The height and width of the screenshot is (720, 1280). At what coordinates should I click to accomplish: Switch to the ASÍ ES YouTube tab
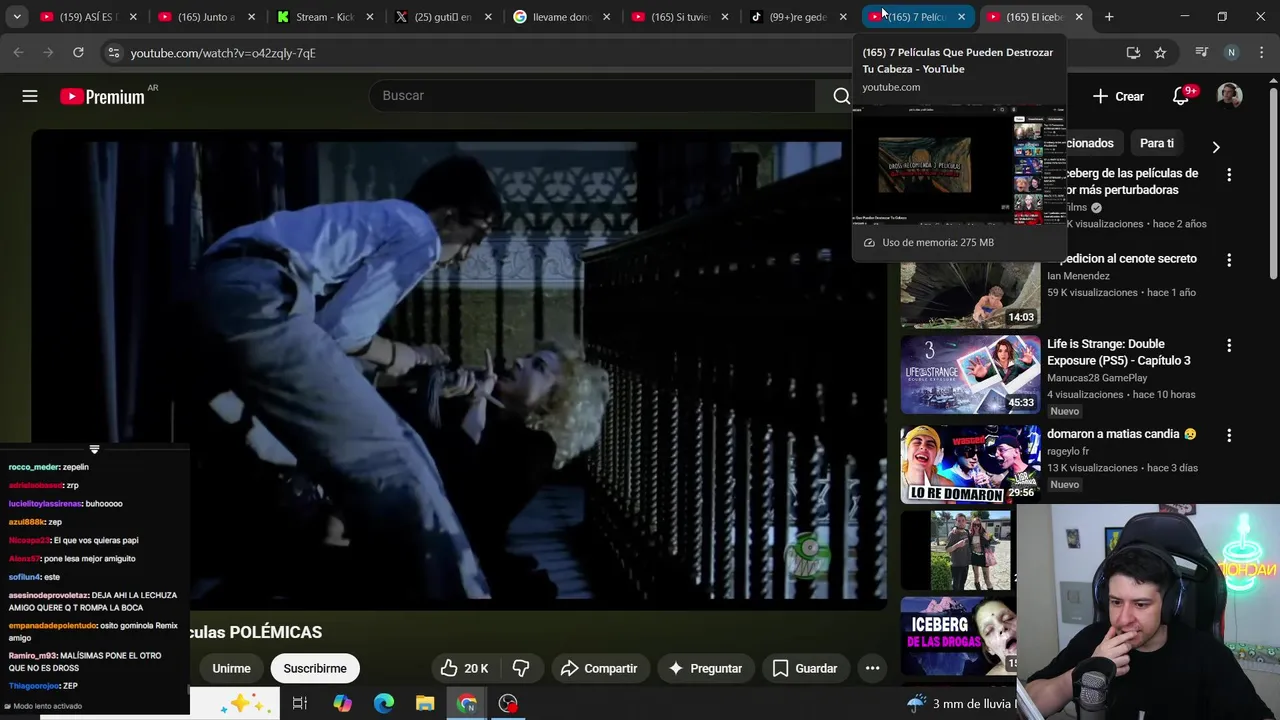tap(88, 17)
